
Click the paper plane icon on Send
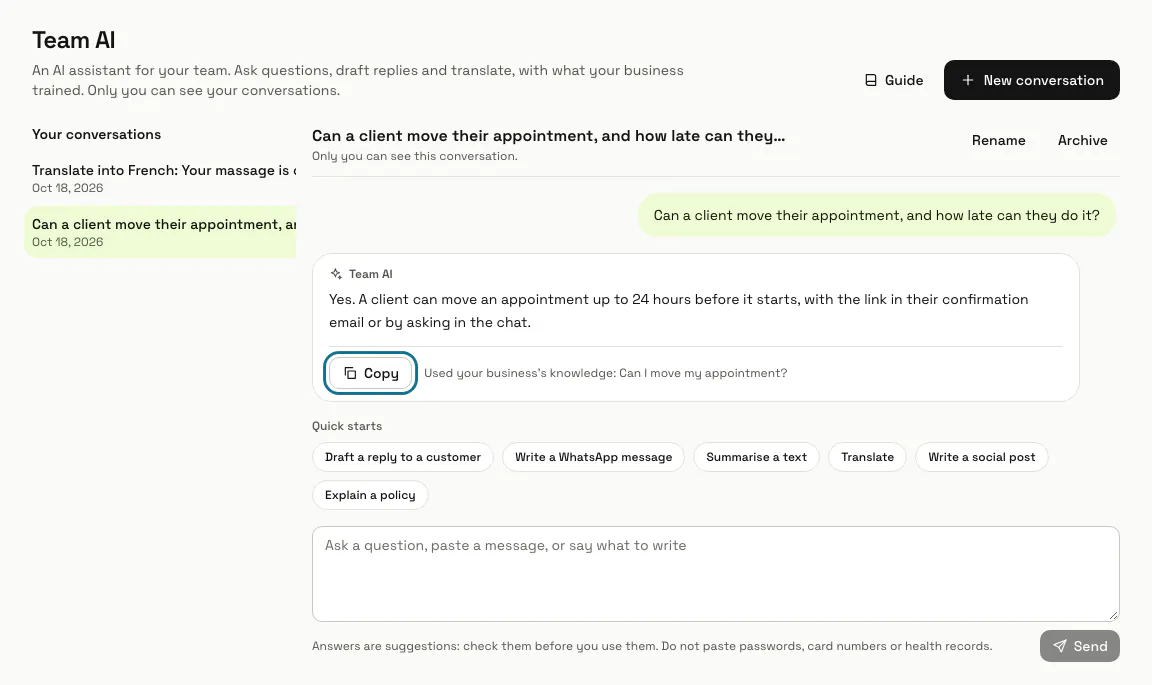(x=1059, y=646)
